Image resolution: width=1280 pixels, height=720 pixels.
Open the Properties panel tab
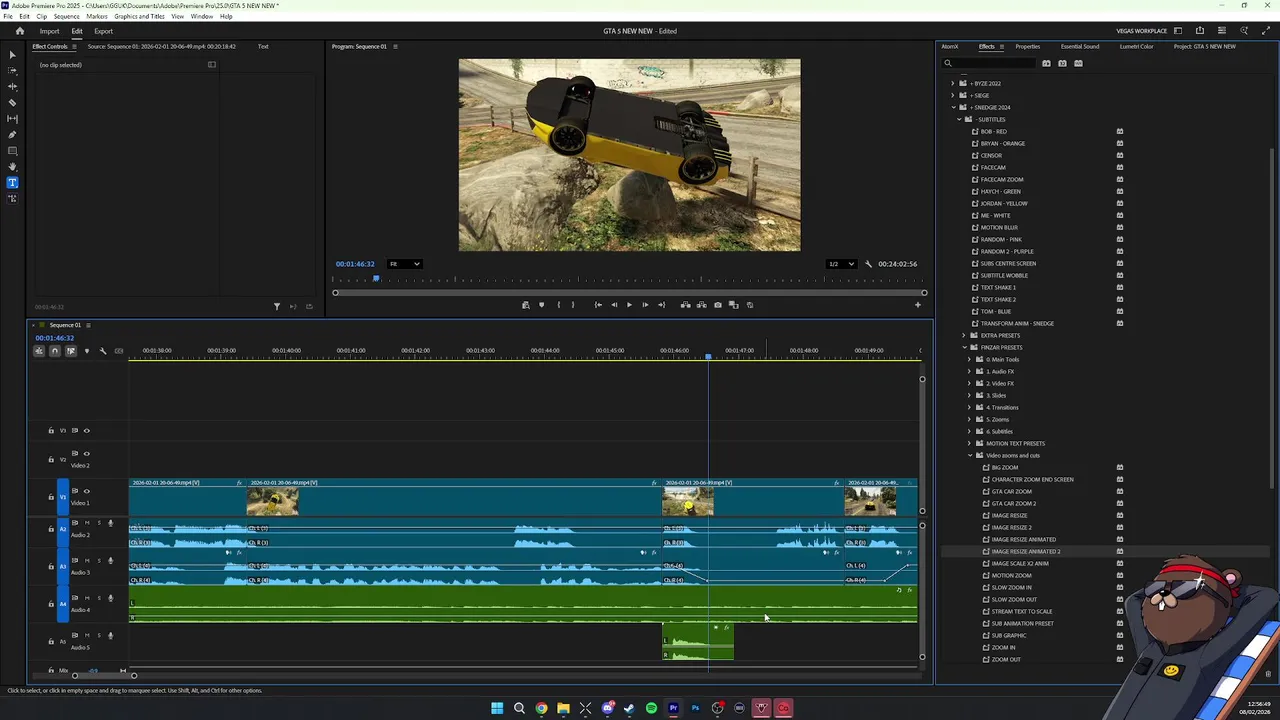coord(1027,47)
